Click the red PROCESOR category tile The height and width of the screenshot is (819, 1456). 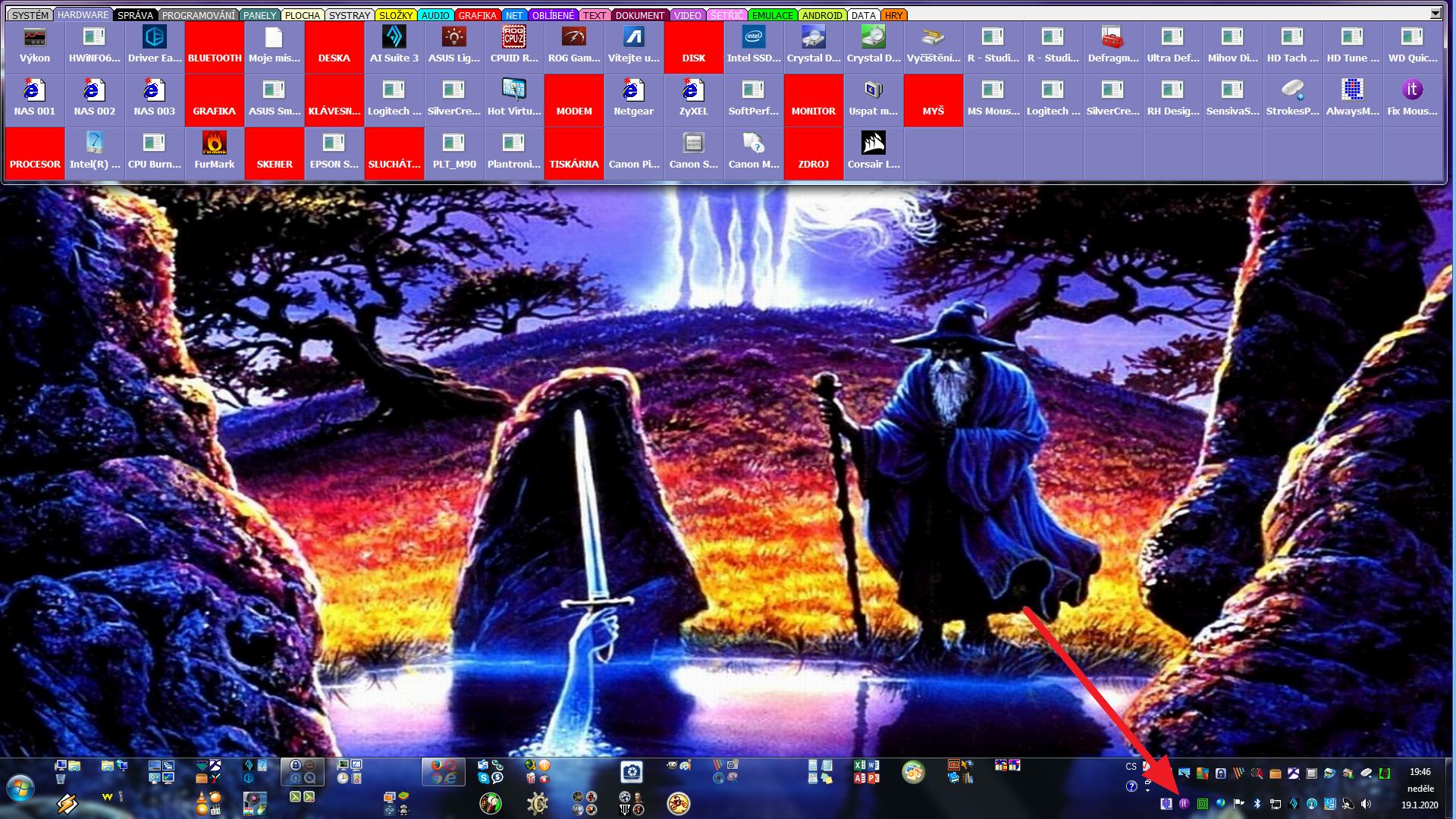(35, 153)
